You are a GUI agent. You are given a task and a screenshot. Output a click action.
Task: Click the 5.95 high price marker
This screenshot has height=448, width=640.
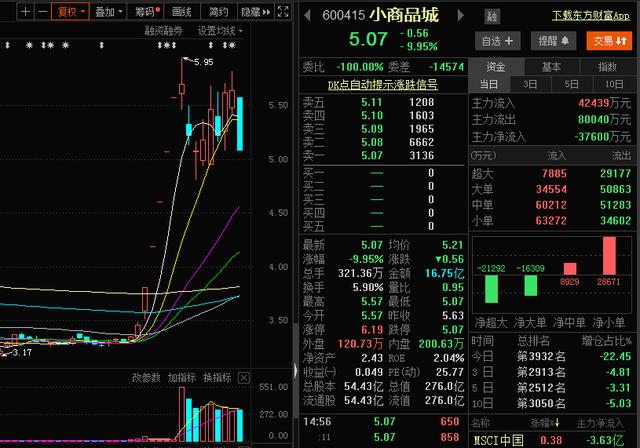[x=203, y=62]
